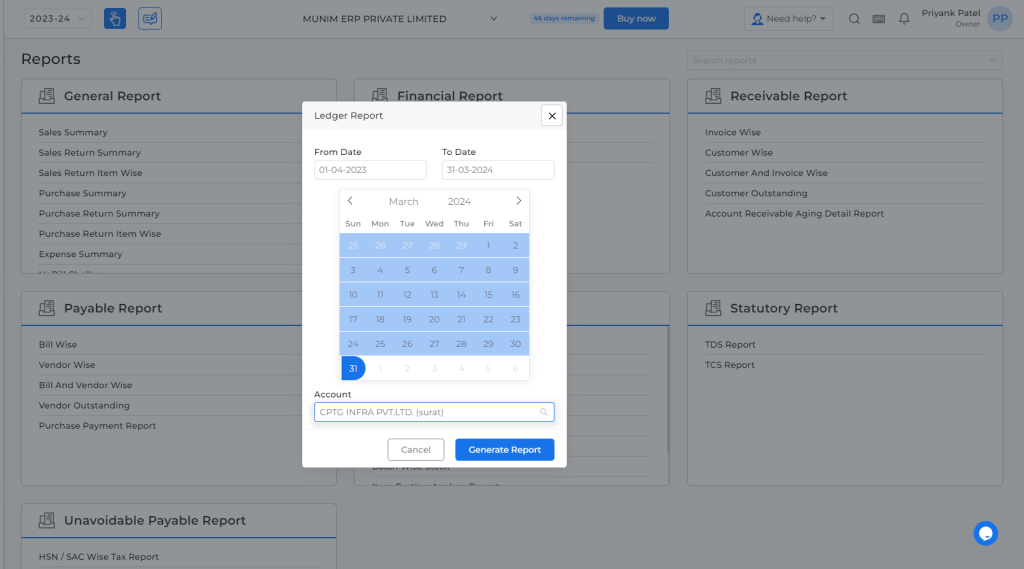Open Vendor Wise payable report
Viewport: 1024px width, 569px height.
(x=67, y=365)
